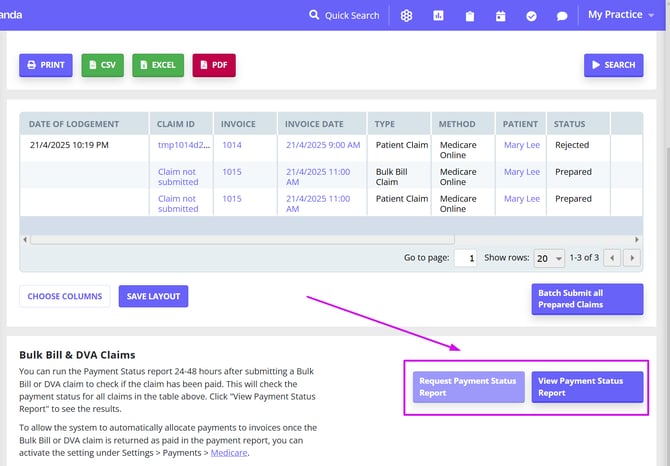The height and width of the screenshot is (466, 670).
Task: Click the checkmark tasks icon
Action: (531, 16)
